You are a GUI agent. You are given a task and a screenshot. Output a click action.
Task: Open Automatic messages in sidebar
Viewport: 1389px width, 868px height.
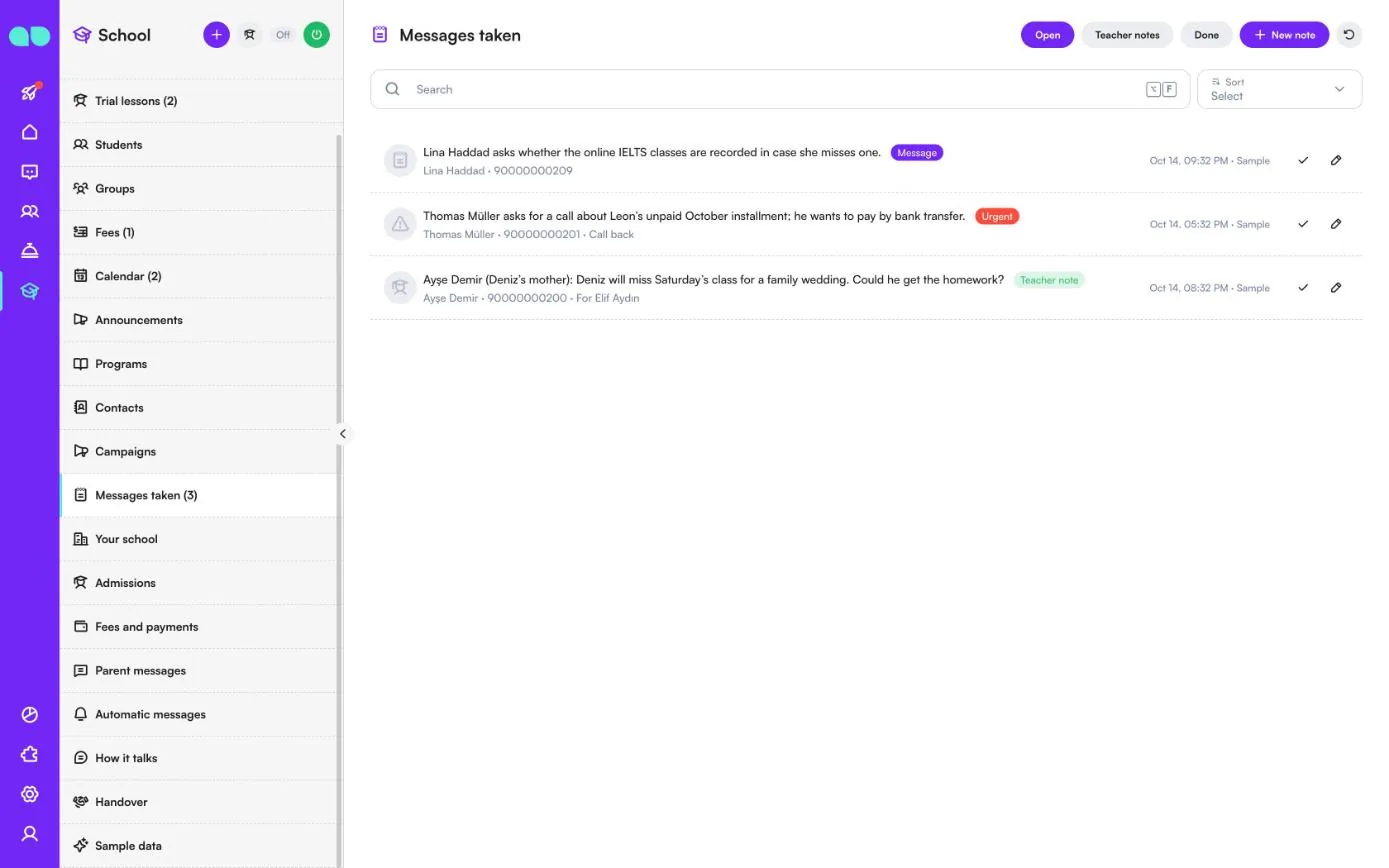[201, 714]
